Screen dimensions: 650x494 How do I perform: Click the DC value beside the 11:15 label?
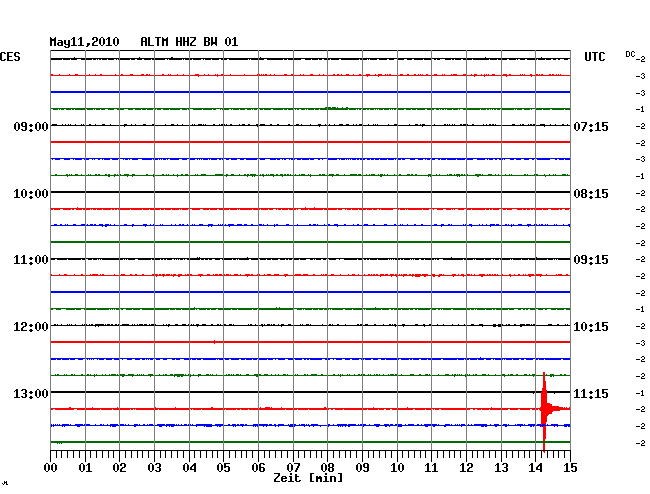pos(640,393)
